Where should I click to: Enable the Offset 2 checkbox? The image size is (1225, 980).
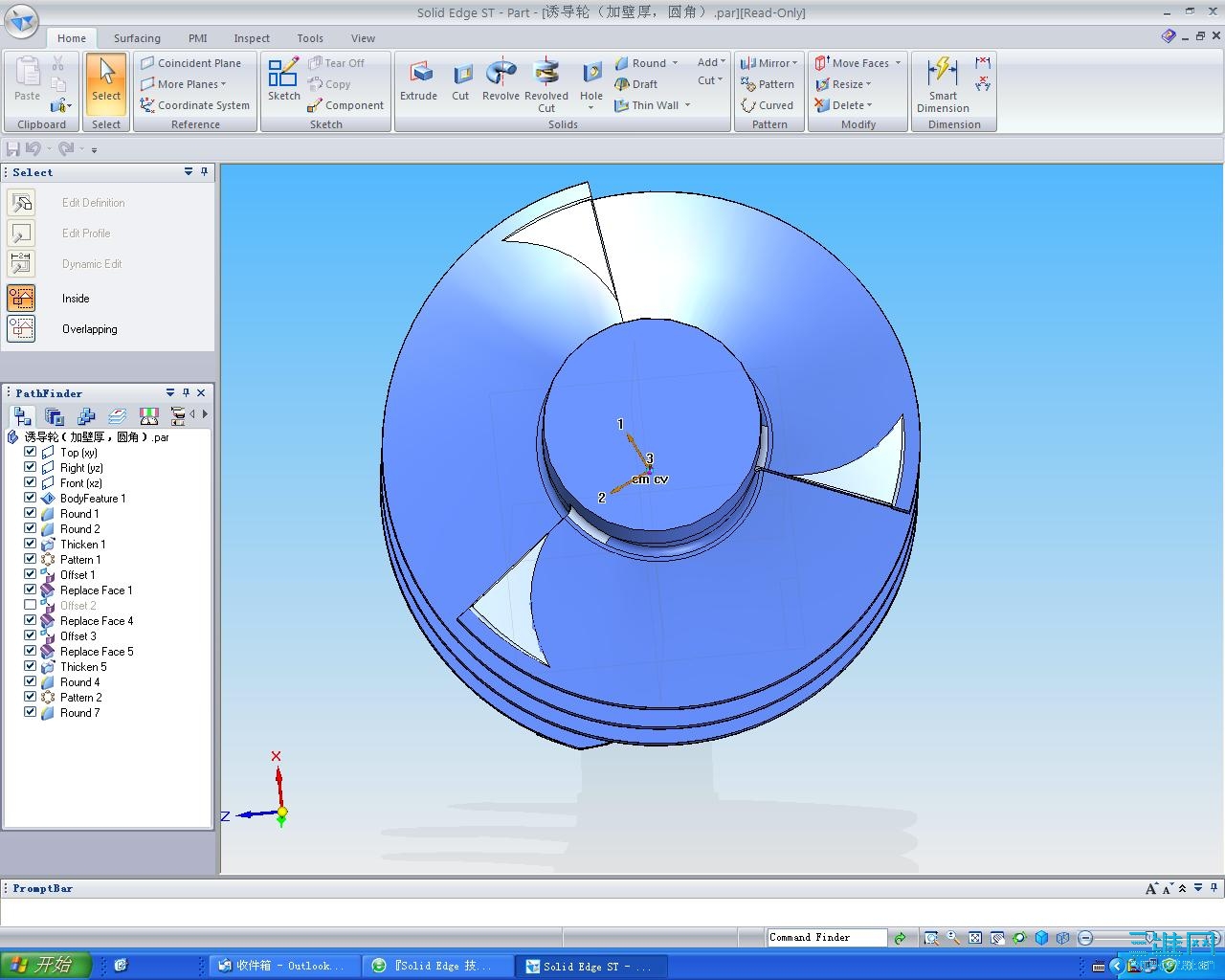(x=30, y=605)
